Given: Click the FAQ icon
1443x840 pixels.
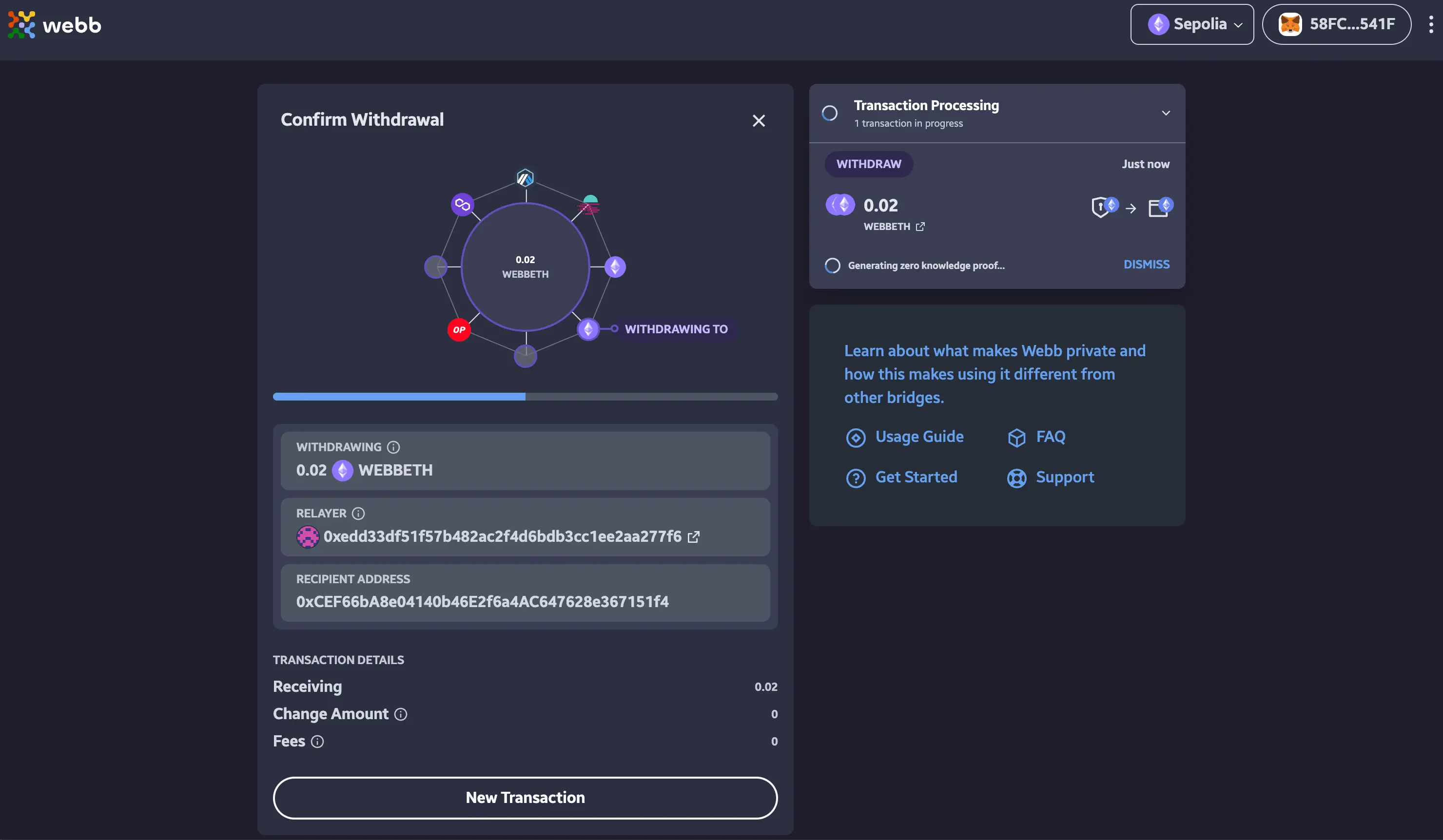Looking at the screenshot, I should coord(1017,436).
